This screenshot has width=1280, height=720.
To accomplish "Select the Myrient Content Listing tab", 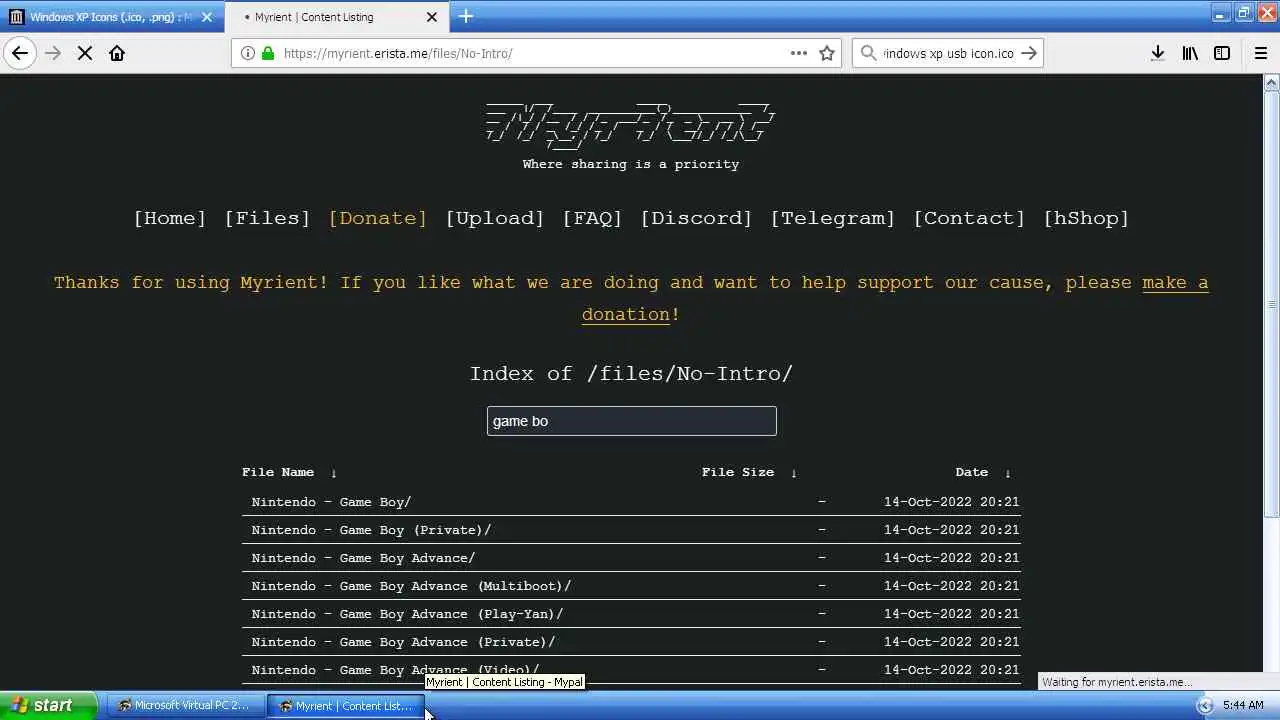I will [x=336, y=17].
